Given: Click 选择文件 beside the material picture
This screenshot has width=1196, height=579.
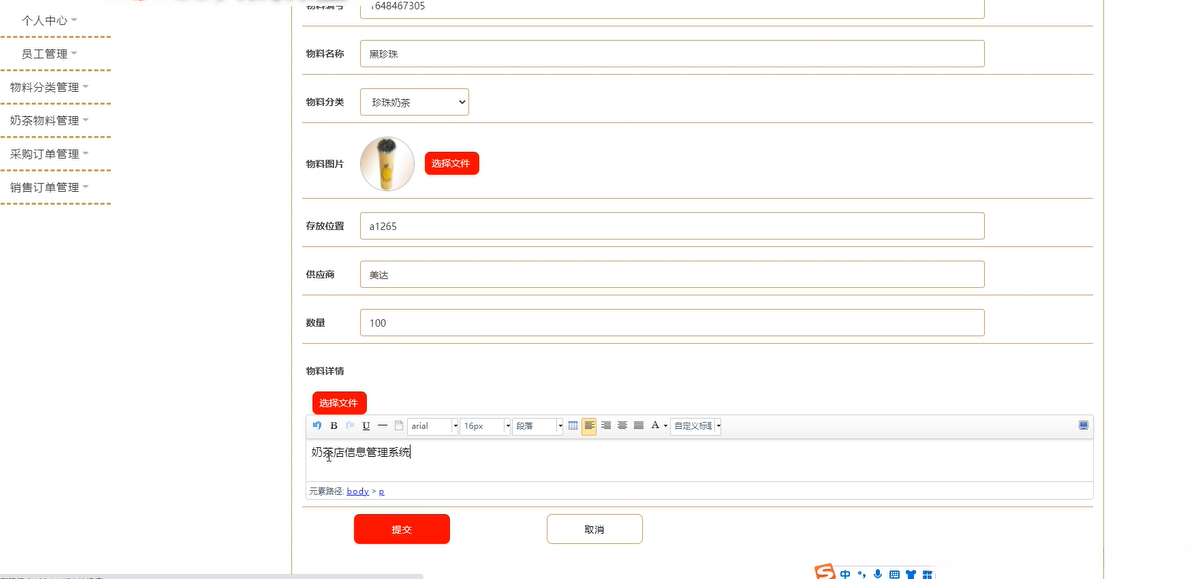Looking at the screenshot, I should [452, 163].
